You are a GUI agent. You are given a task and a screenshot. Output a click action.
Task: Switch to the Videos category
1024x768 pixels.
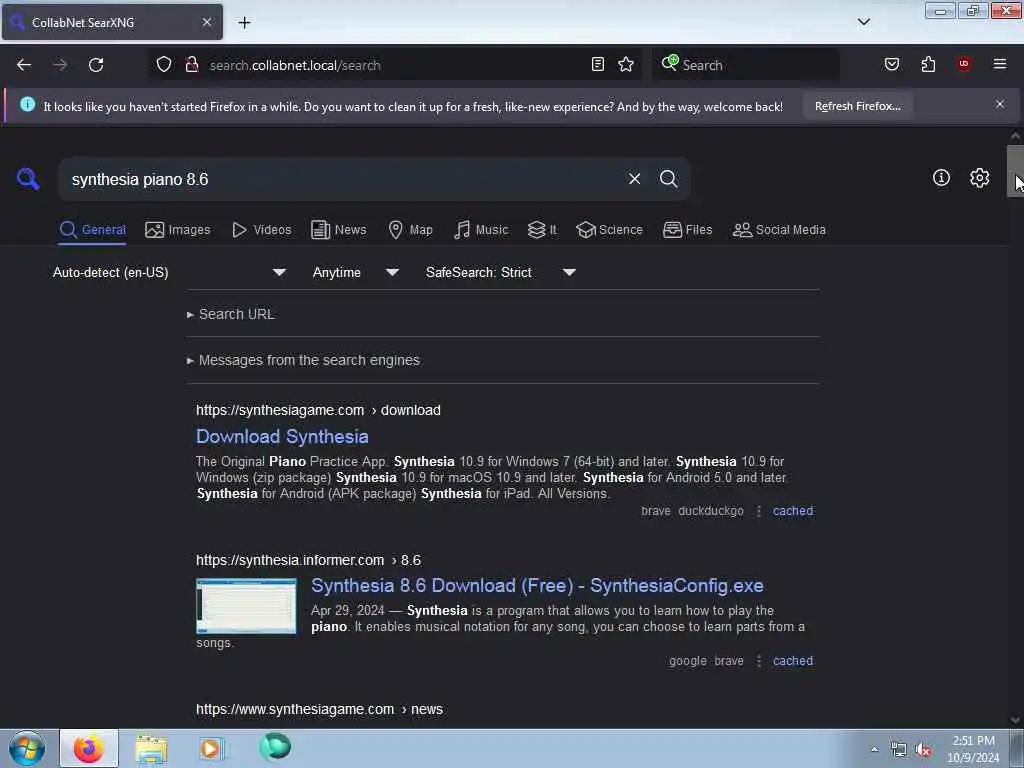(262, 230)
